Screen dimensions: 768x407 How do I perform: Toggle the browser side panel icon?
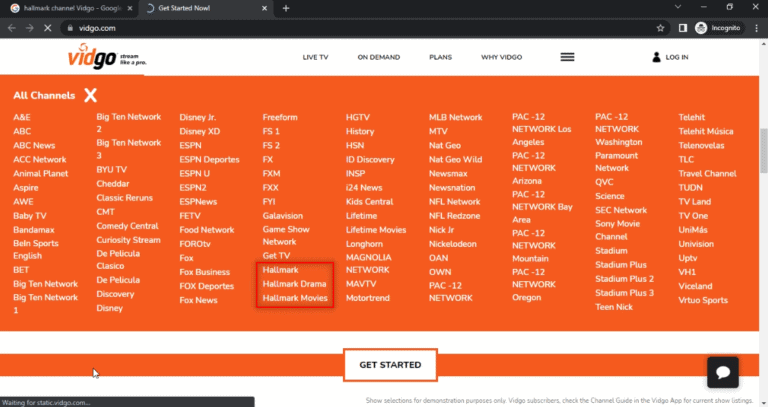coord(683,28)
